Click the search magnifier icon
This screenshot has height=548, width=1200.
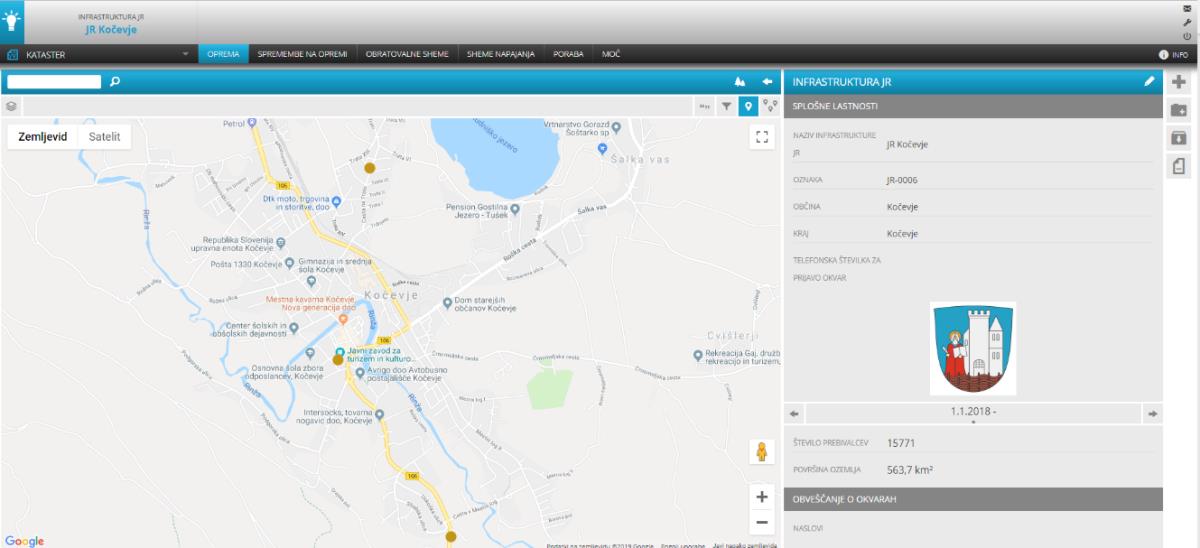(115, 82)
